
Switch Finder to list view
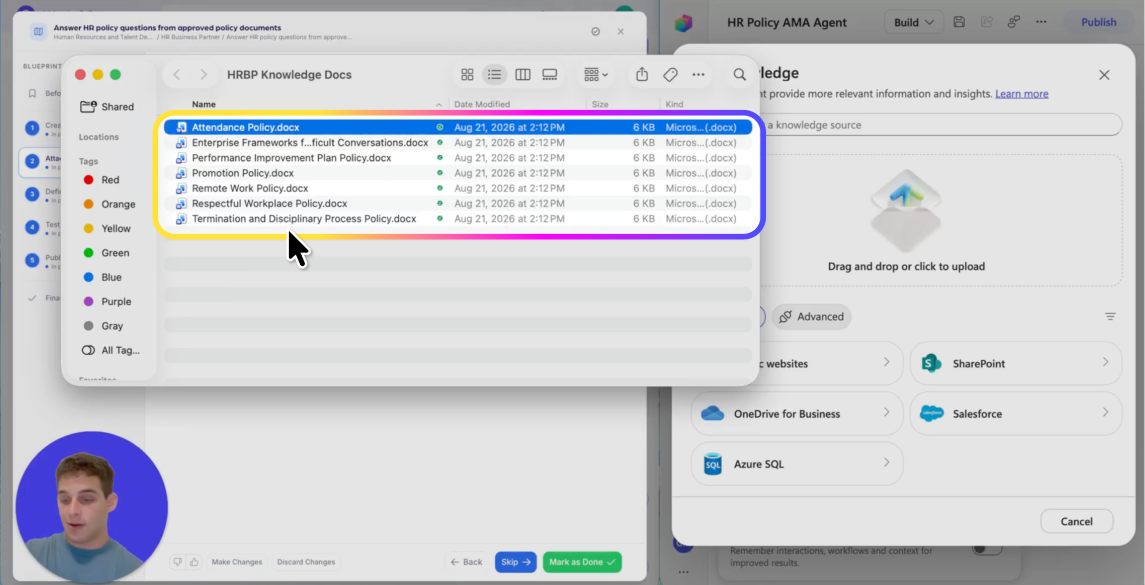[494, 74]
